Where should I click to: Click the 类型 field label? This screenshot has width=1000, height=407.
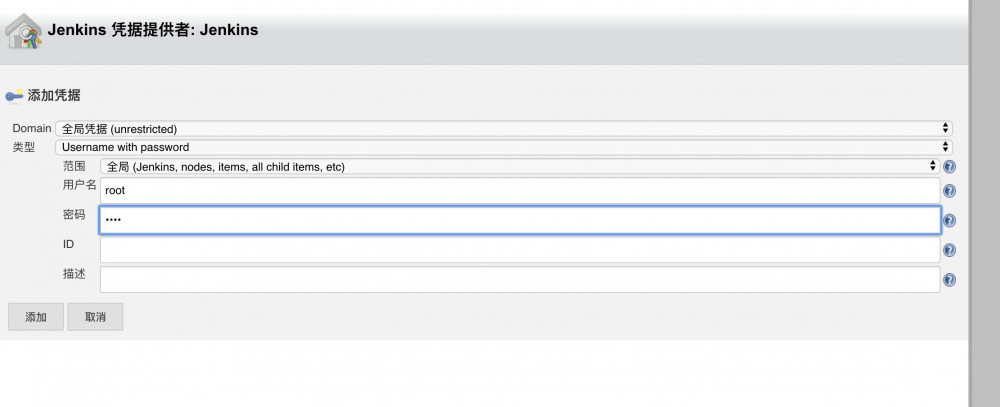tap(23, 147)
